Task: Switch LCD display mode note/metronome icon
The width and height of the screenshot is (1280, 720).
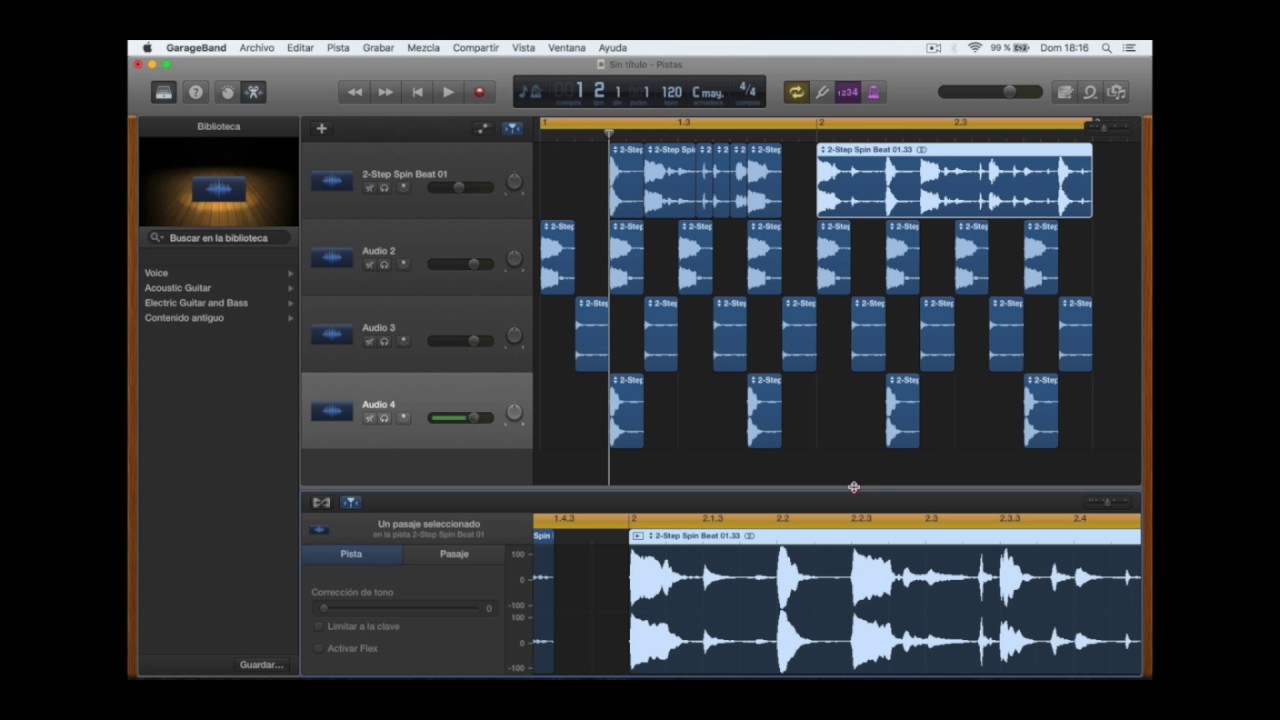Action: pos(530,92)
